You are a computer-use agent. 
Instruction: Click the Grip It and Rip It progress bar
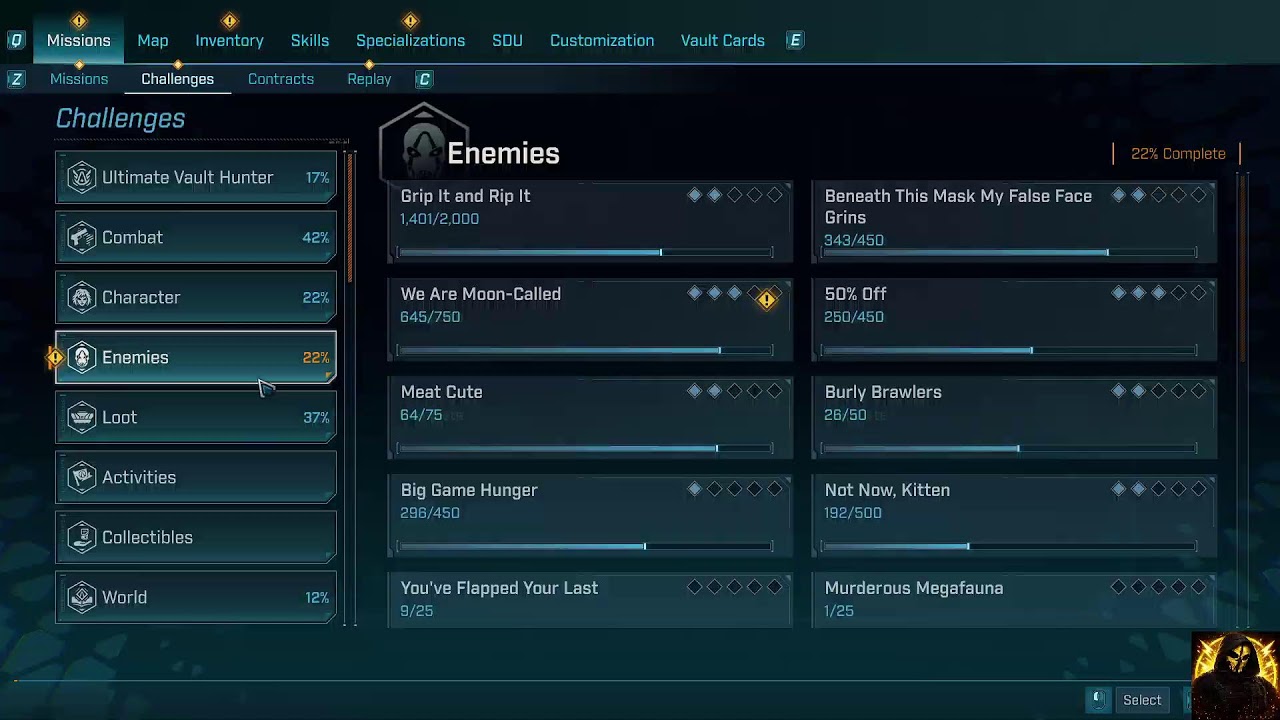(585, 252)
